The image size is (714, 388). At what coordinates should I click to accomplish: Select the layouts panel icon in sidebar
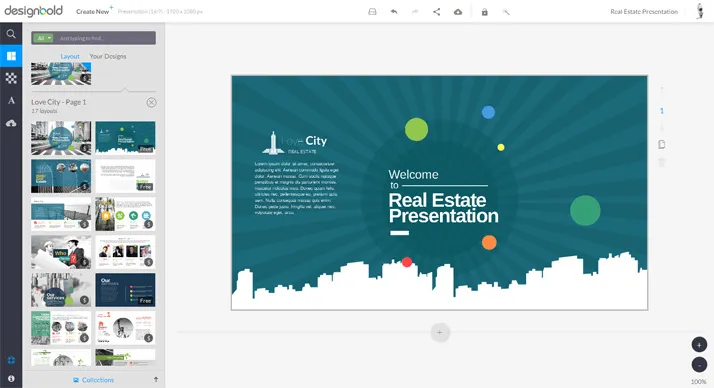11,56
